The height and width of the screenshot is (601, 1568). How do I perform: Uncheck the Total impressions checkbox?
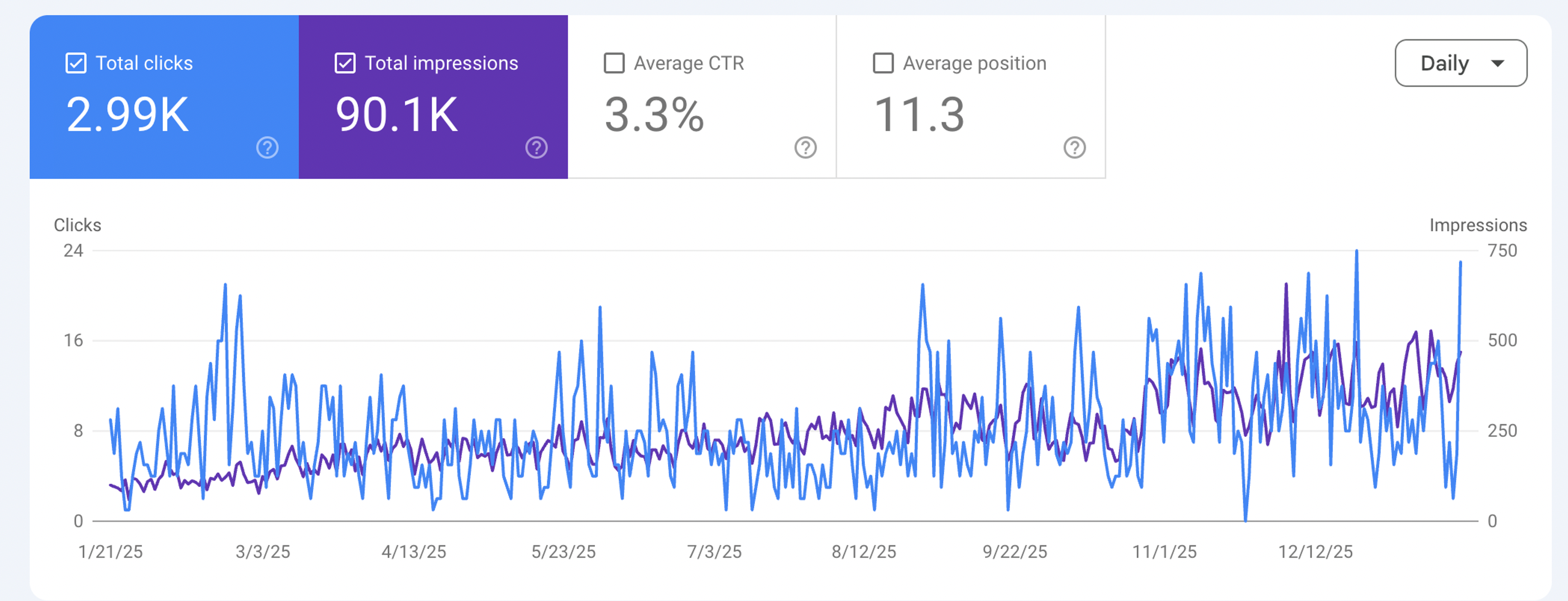coord(345,63)
